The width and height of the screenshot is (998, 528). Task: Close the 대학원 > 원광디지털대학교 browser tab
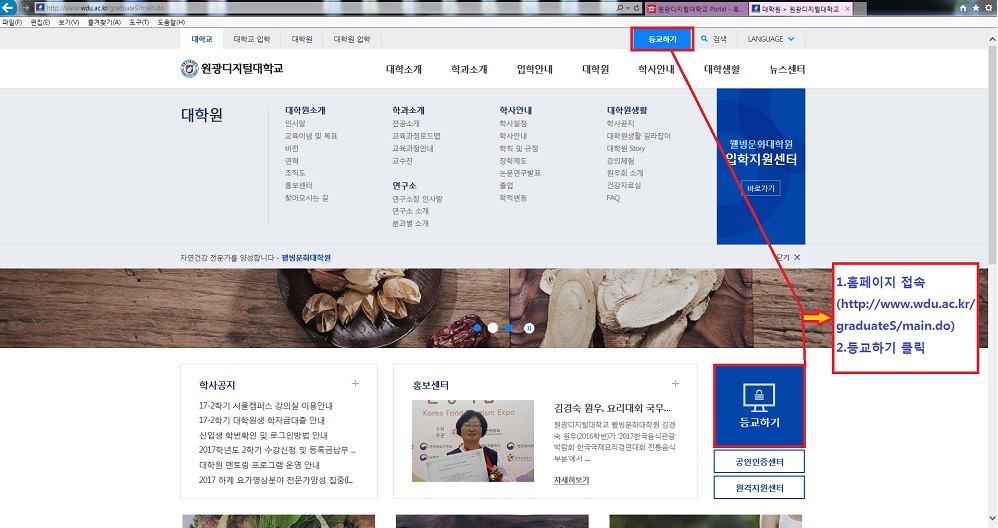(847, 9)
